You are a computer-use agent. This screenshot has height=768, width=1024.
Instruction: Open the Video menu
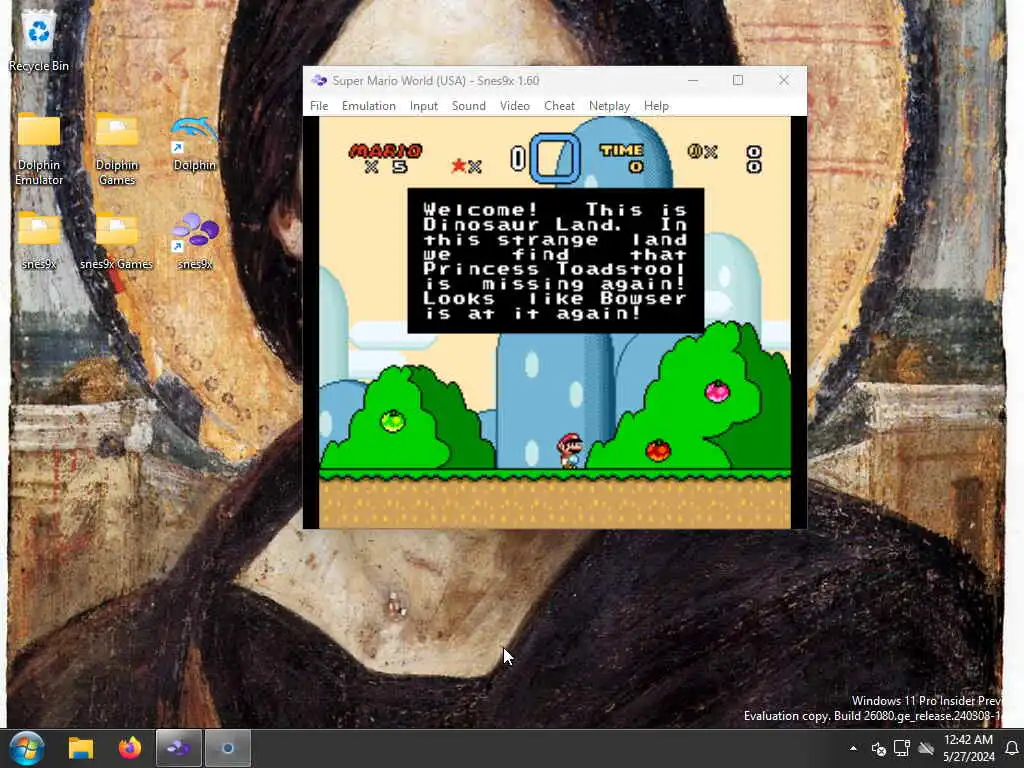click(x=515, y=106)
